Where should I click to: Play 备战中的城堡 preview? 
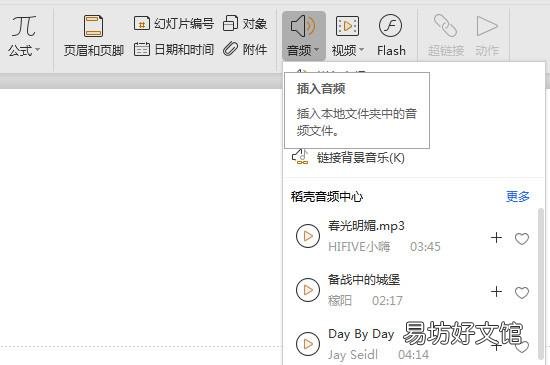point(308,290)
